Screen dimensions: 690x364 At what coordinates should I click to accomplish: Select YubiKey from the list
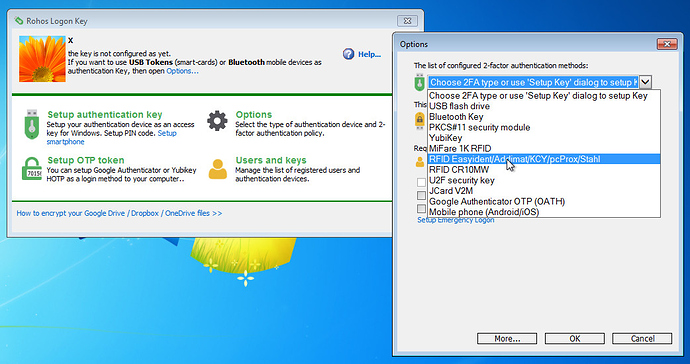[x=544, y=138]
